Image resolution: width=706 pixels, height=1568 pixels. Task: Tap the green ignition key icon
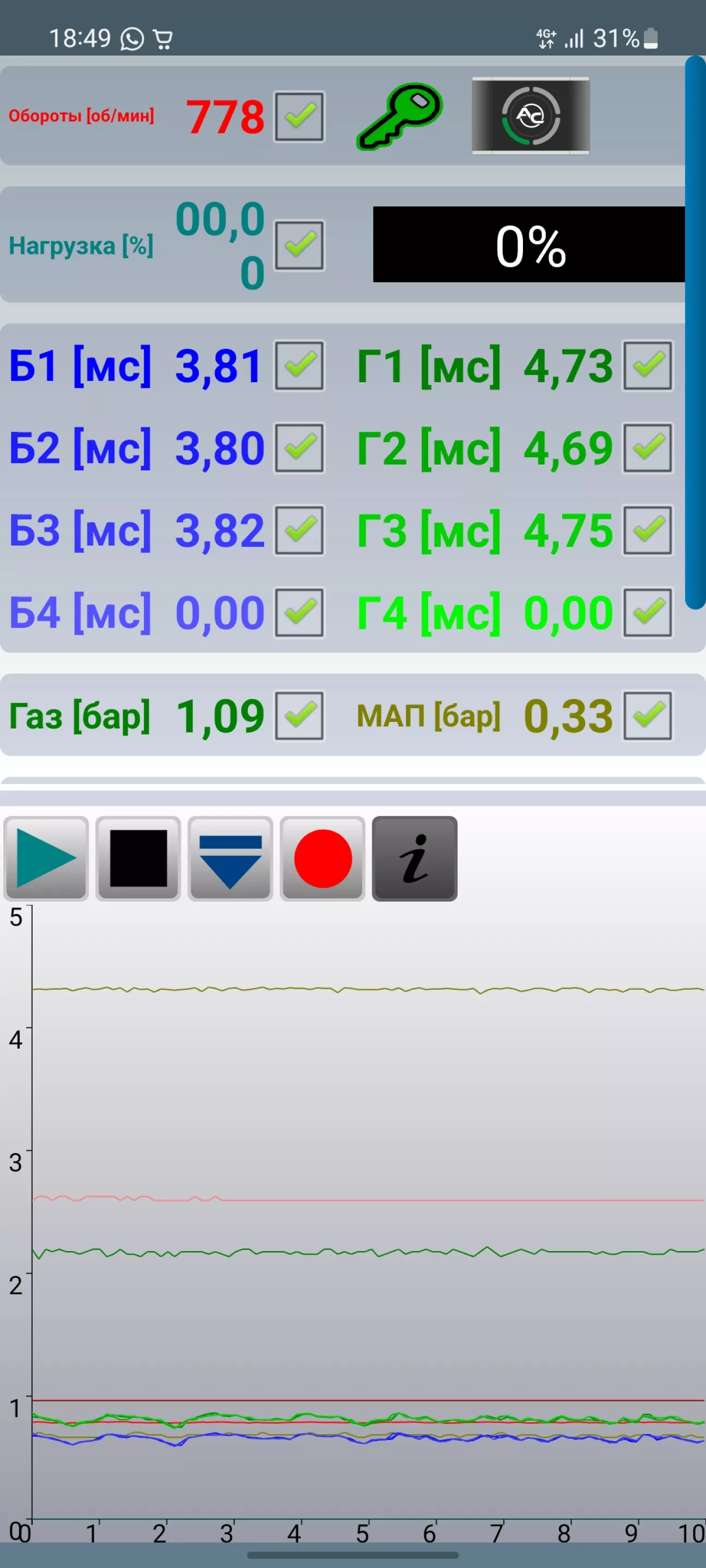(399, 115)
